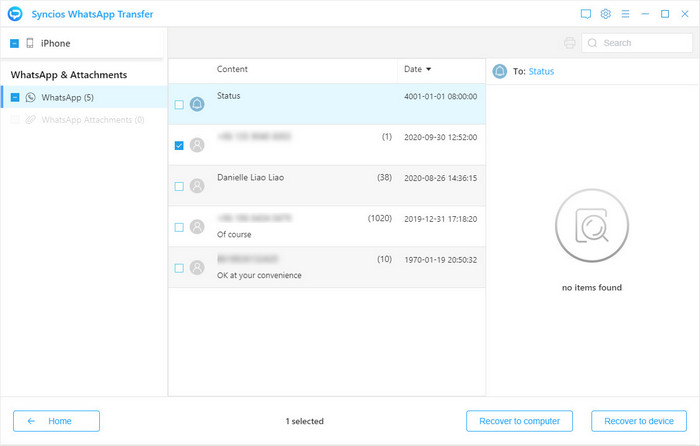Open the feedback message icon in title bar

[586, 14]
